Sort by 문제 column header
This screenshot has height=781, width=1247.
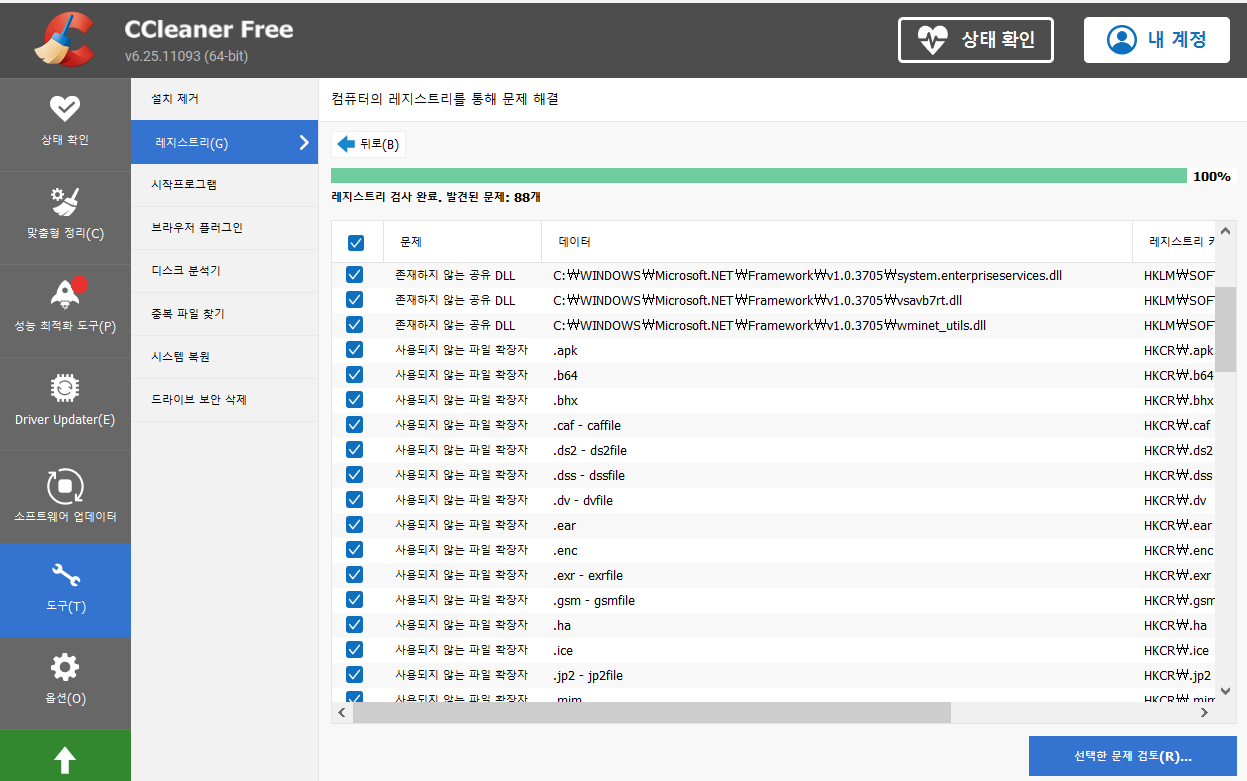462,242
